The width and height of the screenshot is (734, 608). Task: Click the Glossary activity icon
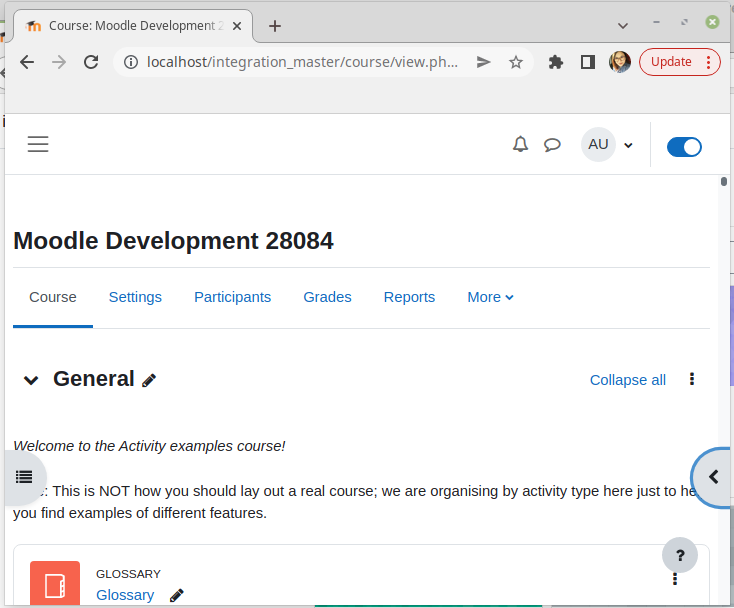pyautogui.click(x=55, y=584)
